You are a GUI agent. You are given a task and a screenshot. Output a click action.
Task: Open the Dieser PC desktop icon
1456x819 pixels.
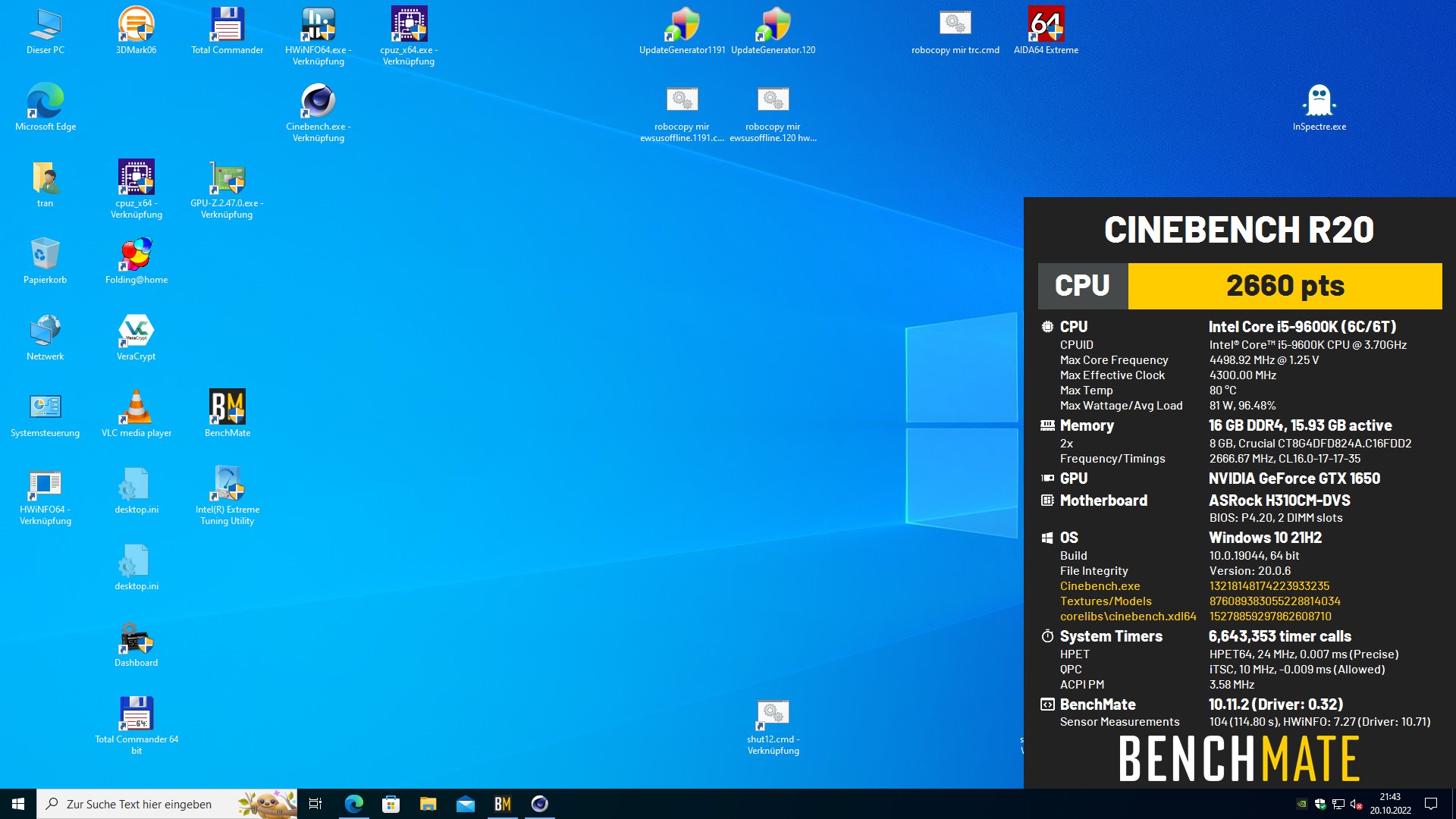point(45,31)
